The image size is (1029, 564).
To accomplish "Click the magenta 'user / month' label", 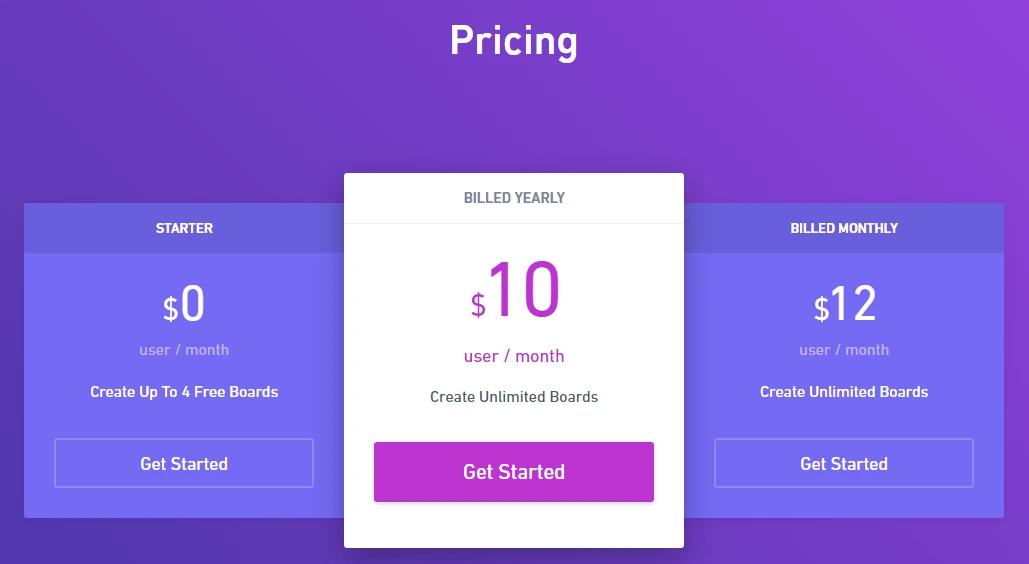I will [x=514, y=356].
